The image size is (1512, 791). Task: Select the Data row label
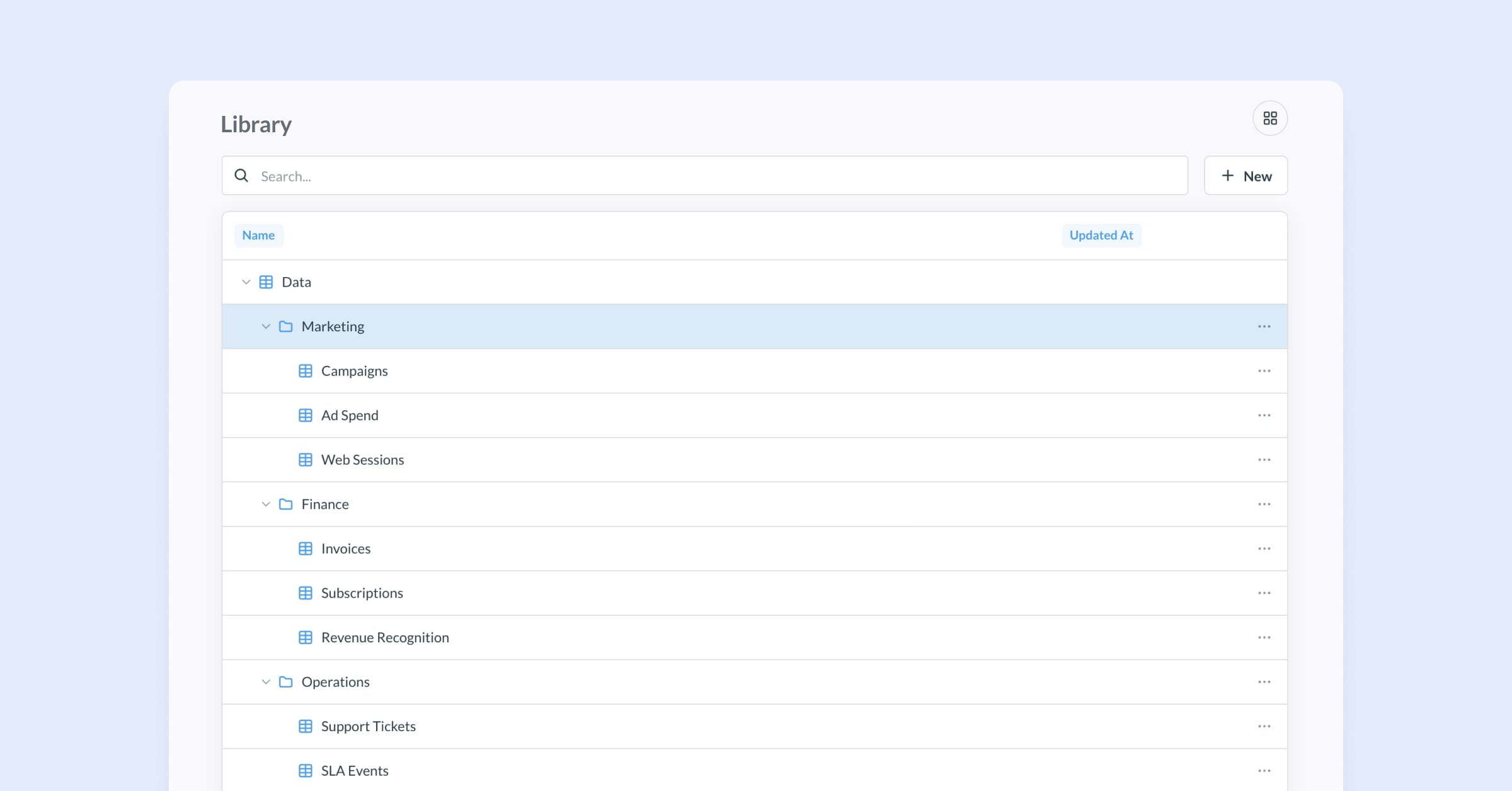[x=296, y=282]
